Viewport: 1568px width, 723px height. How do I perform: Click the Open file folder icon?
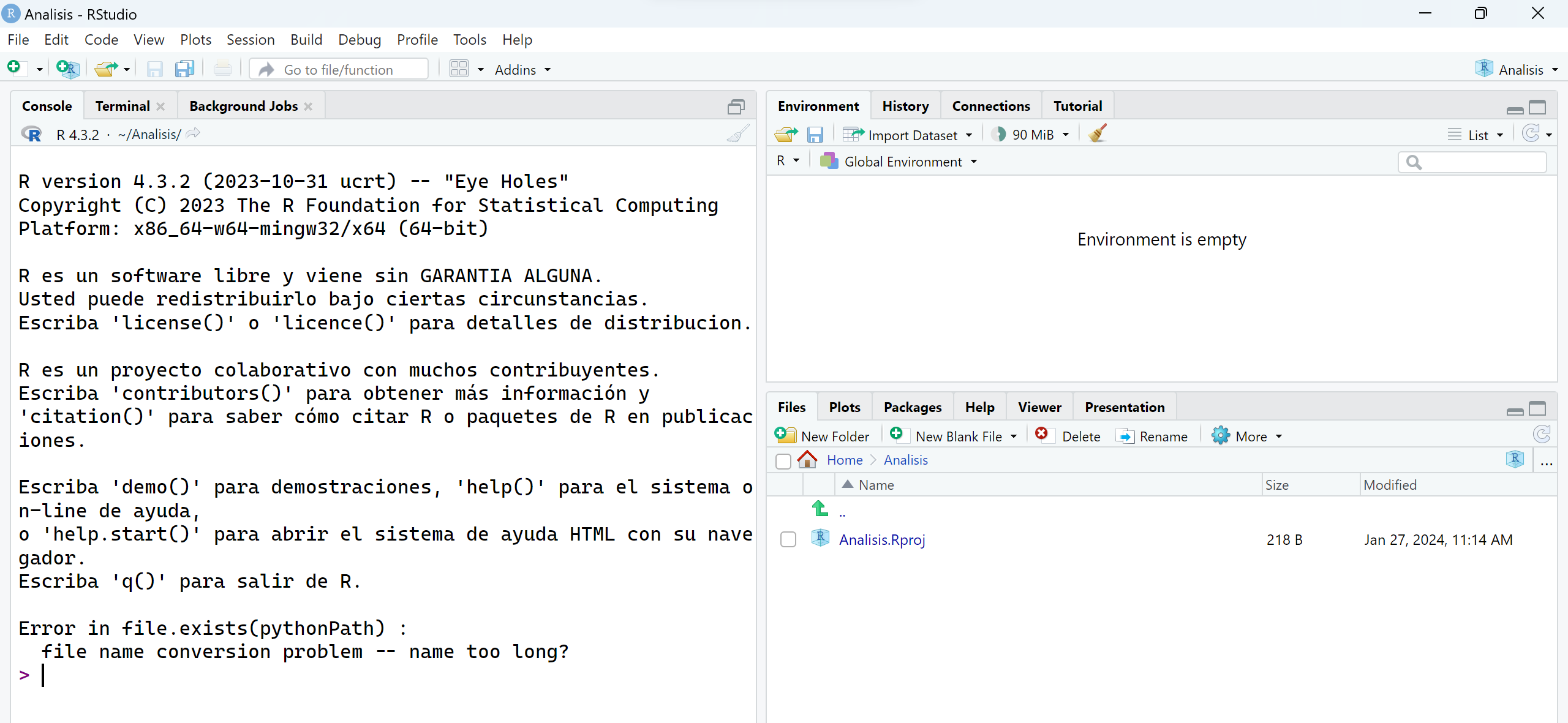(x=105, y=69)
